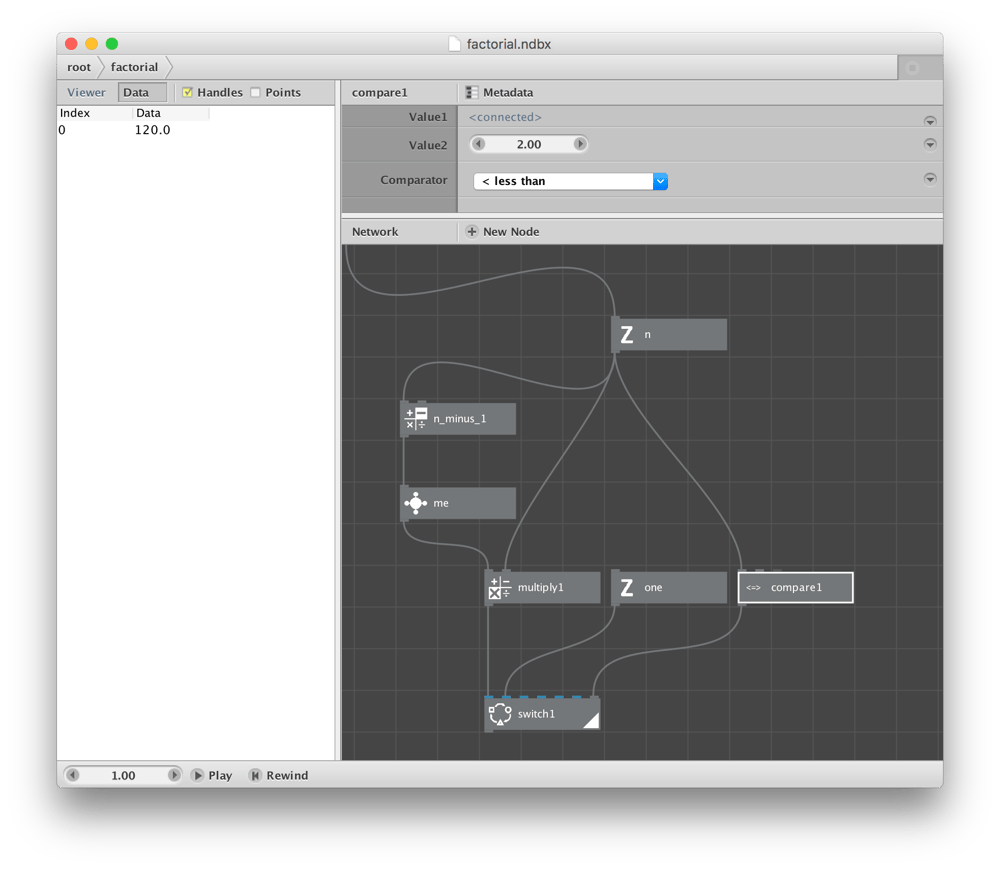Rewind the animation
The image size is (1000, 869).
point(279,775)
